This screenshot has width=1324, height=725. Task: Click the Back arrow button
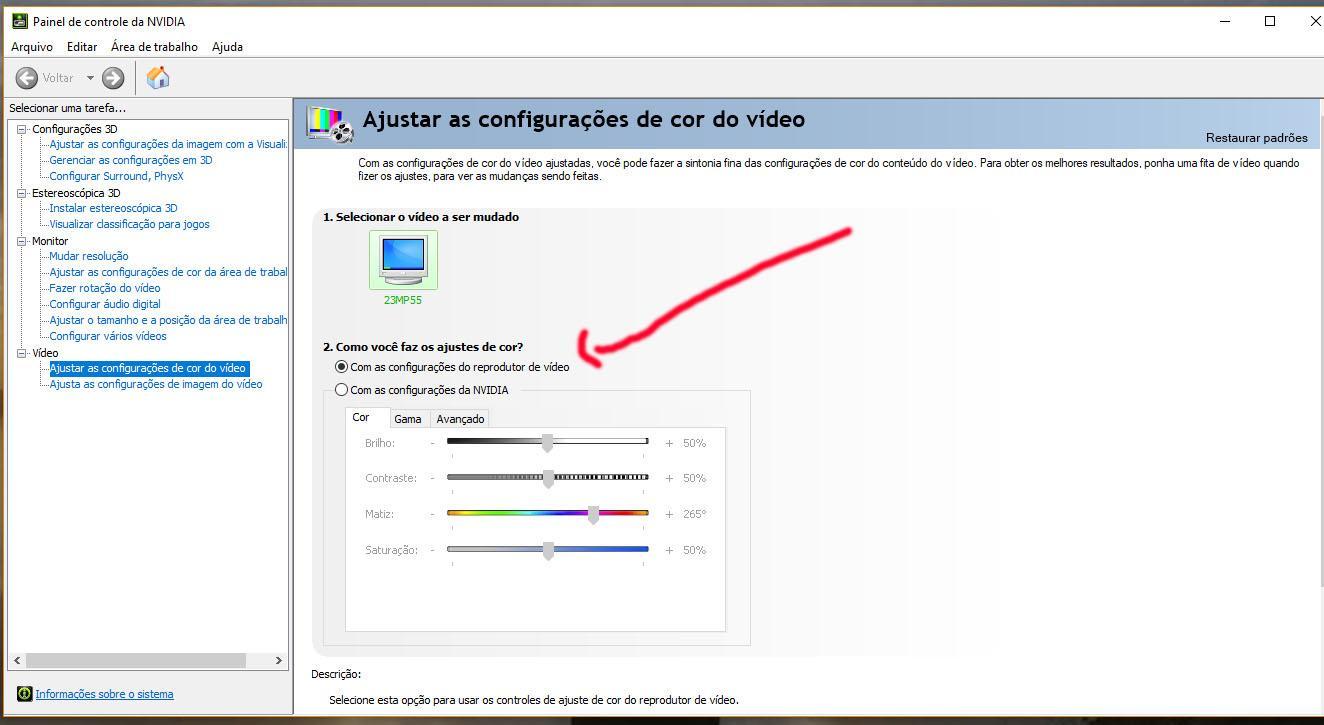click(27, 78)
